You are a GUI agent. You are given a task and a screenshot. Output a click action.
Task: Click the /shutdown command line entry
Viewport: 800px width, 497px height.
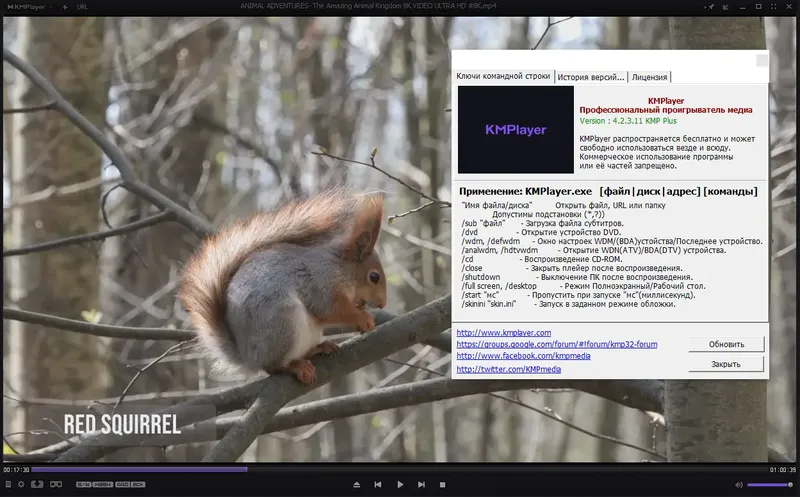point(577,277)
